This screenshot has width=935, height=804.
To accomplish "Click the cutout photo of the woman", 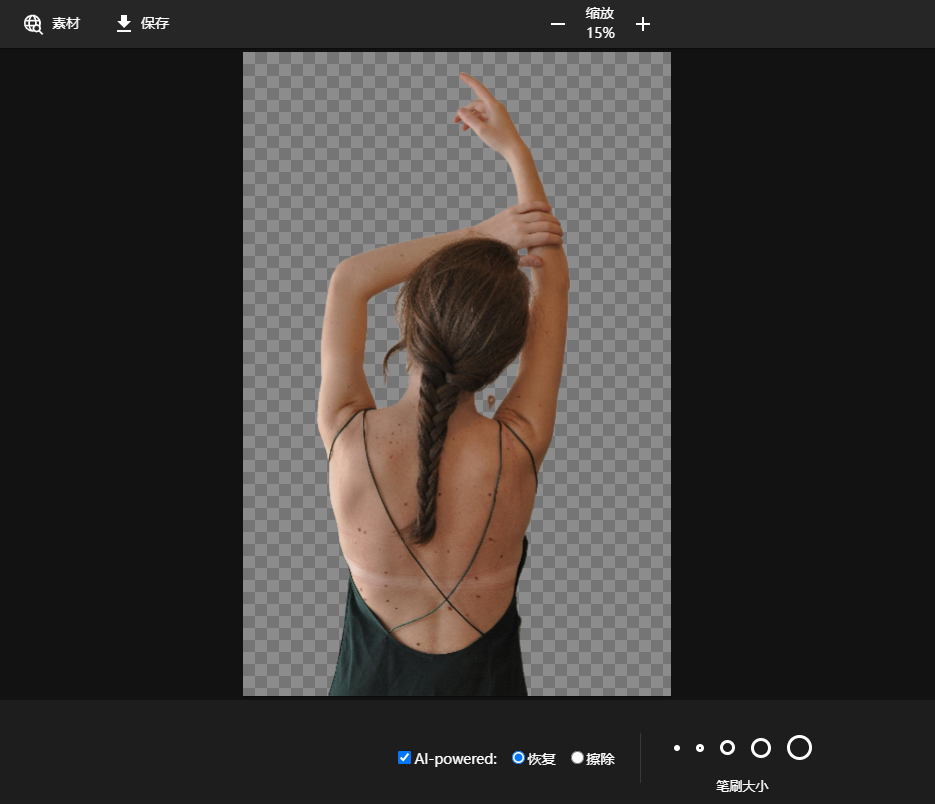I will pos(457,374).
